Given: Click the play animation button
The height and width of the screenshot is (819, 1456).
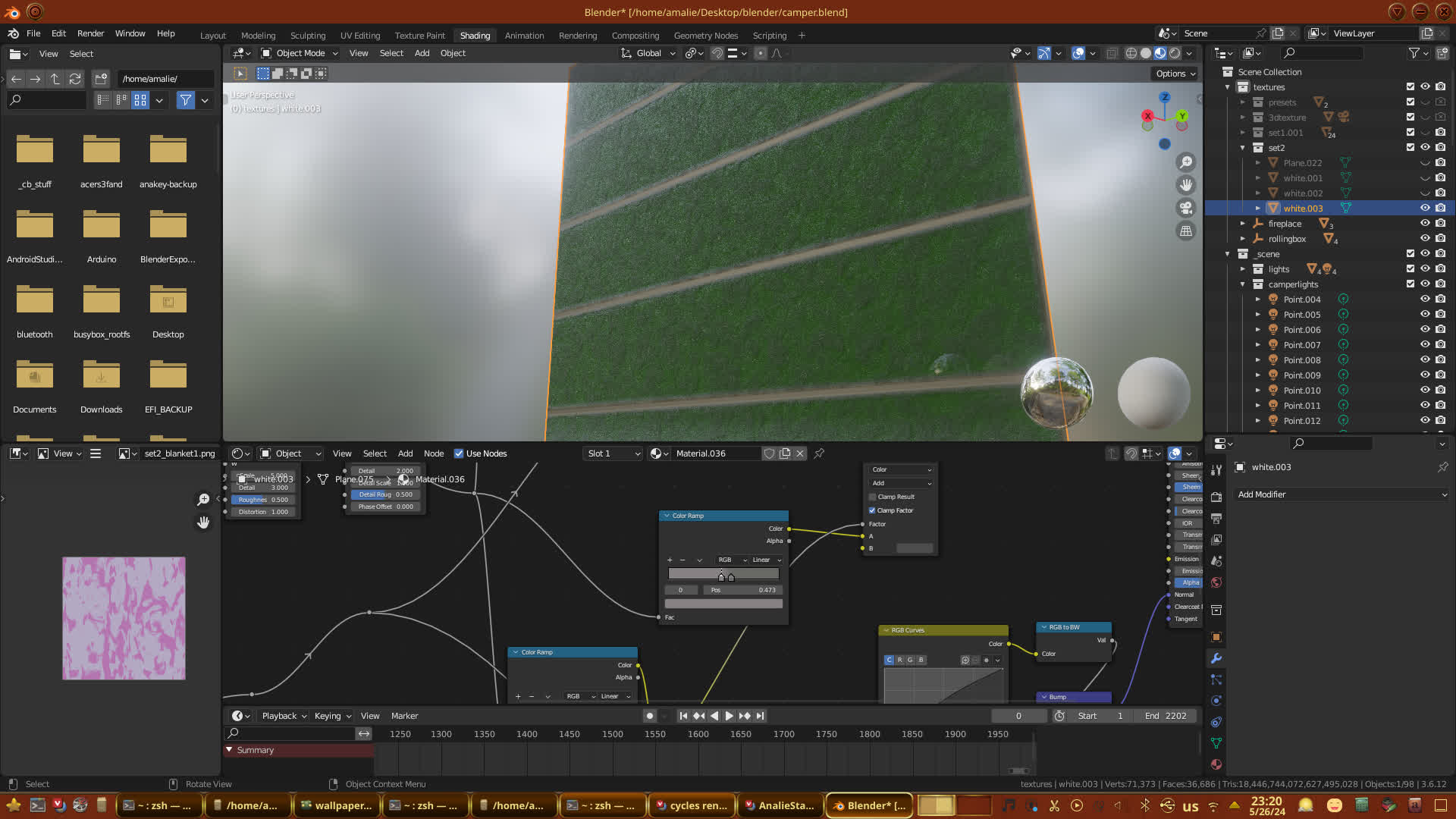Looking at the screenshot, I should point(729,716).
